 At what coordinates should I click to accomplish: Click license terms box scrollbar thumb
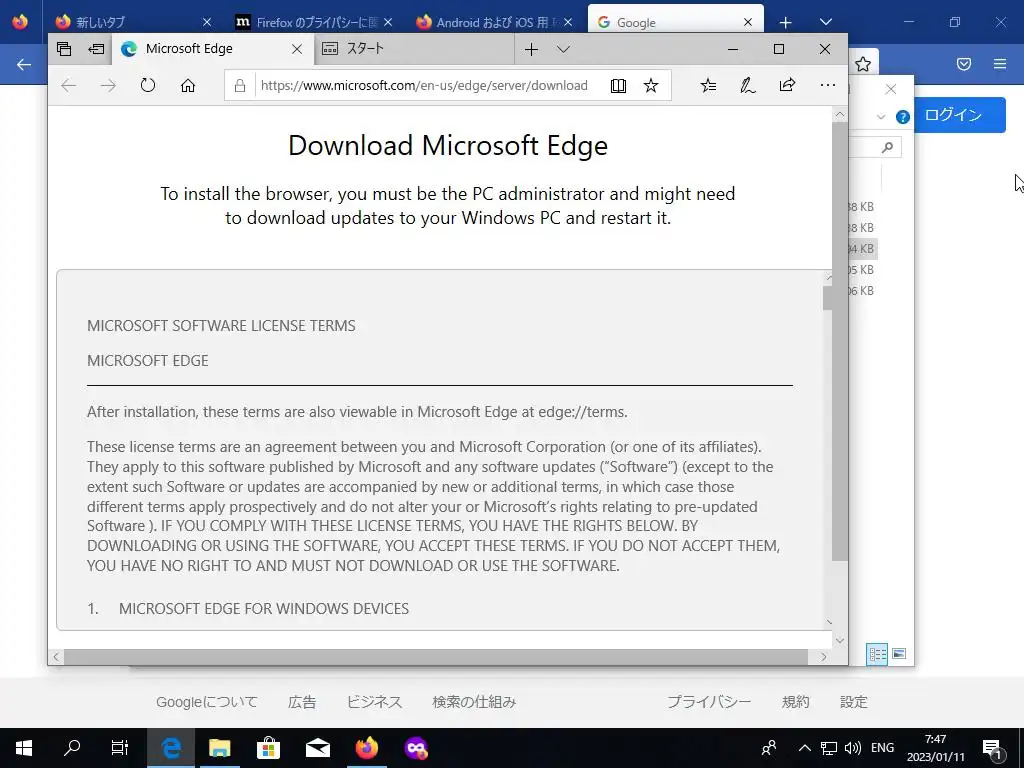coord(827,298)
